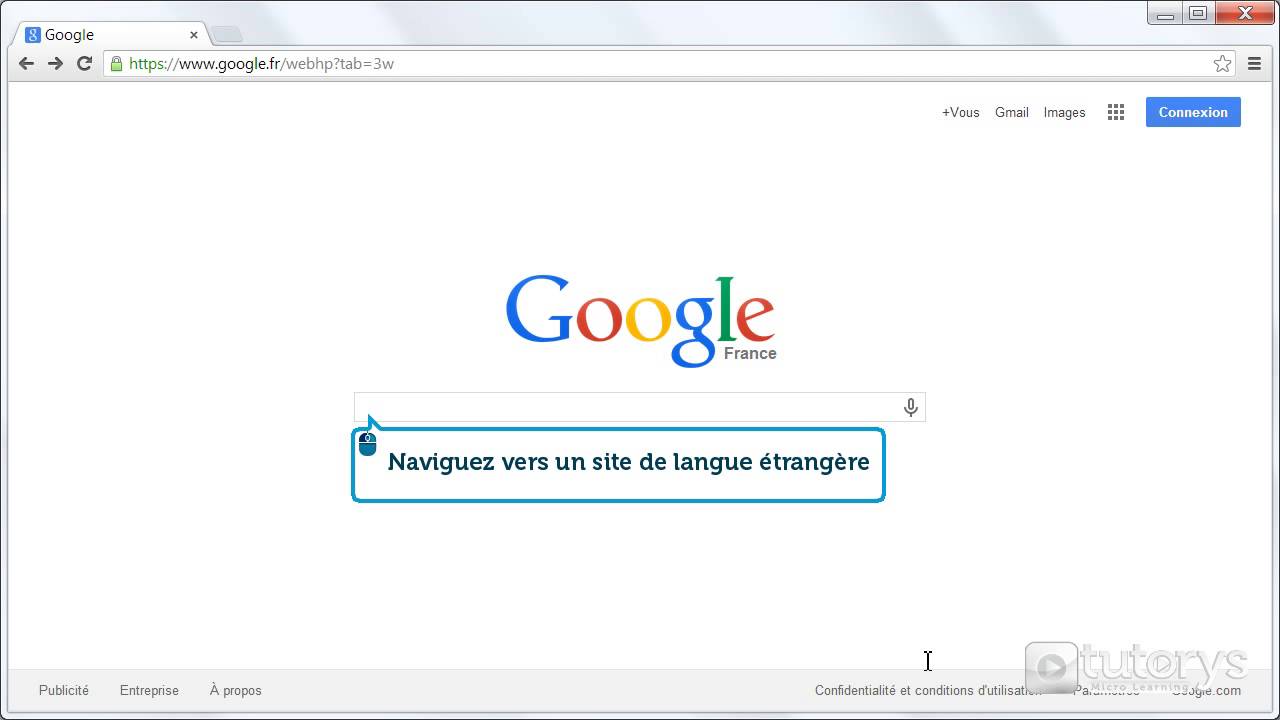This screenshot has width=1280, height=720.
Task: Go forward with the browser forward arrow
Action: (55, 63)
